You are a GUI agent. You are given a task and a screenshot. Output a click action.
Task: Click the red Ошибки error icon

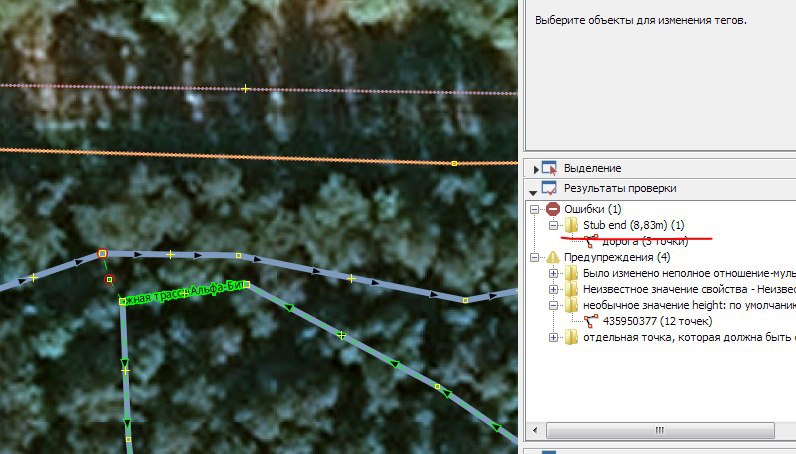tap(553, 209)
